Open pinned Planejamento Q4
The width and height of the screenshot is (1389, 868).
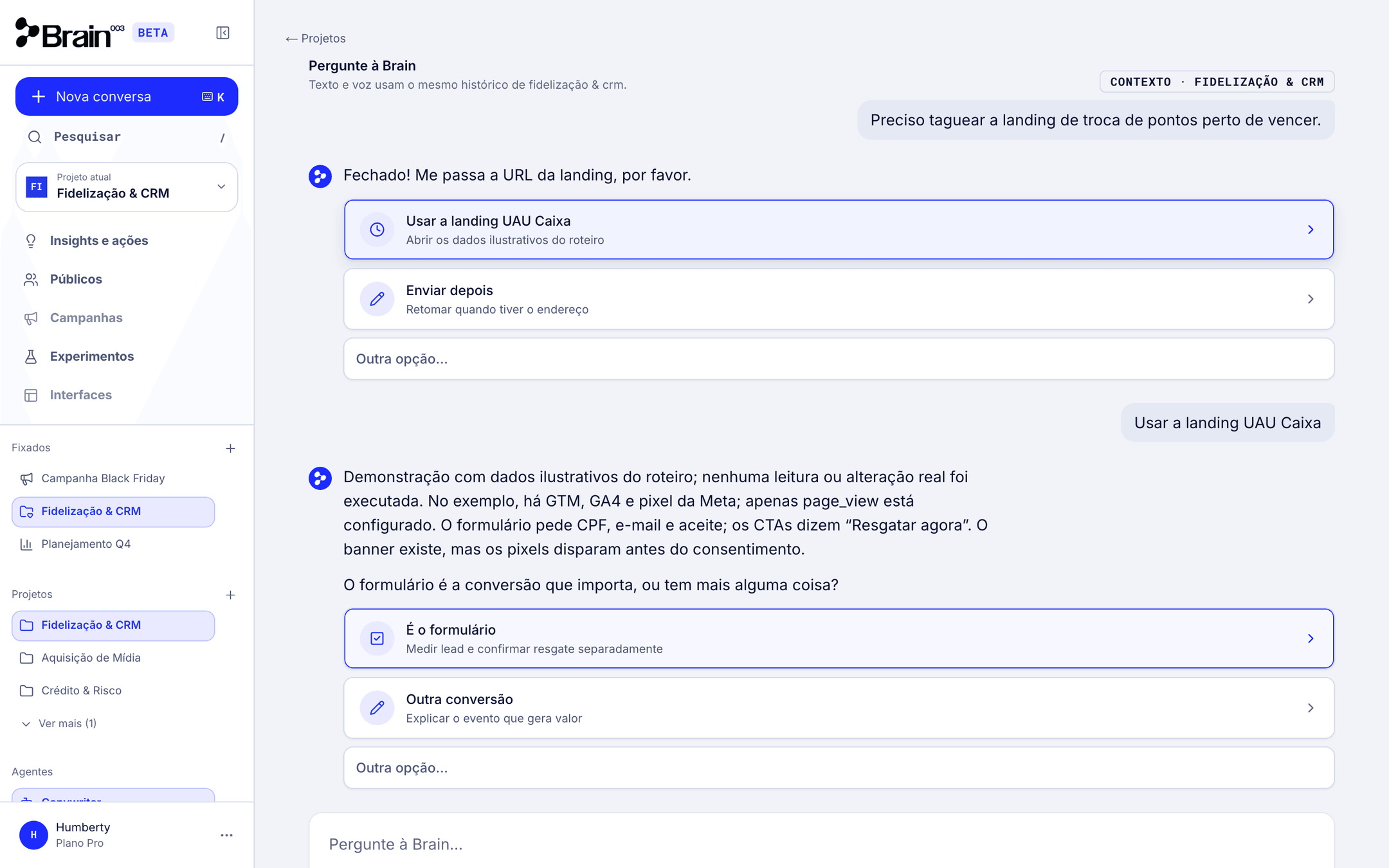click(113, 544)
